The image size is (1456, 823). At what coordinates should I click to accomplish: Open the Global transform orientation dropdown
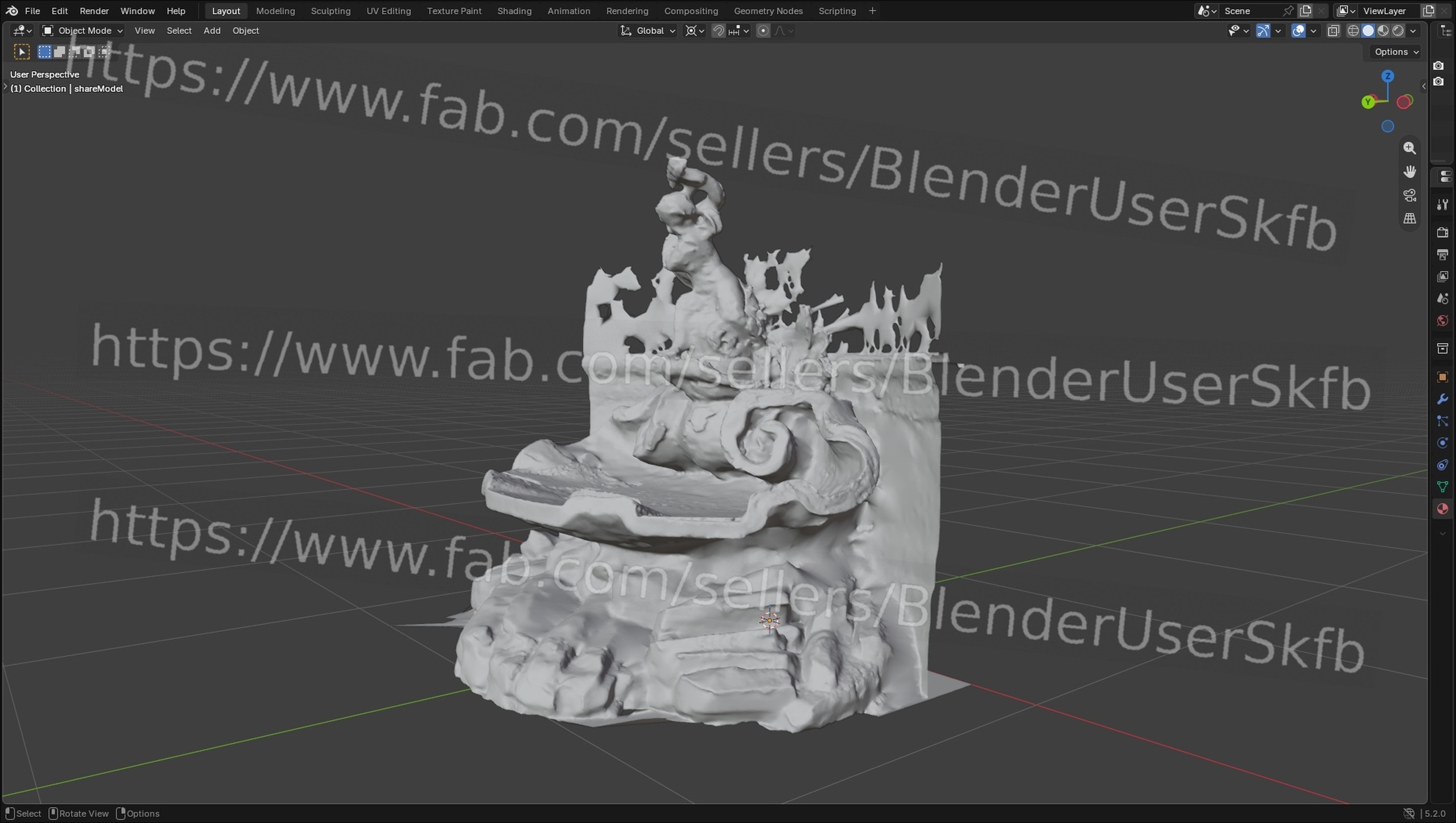coord(648,31)
